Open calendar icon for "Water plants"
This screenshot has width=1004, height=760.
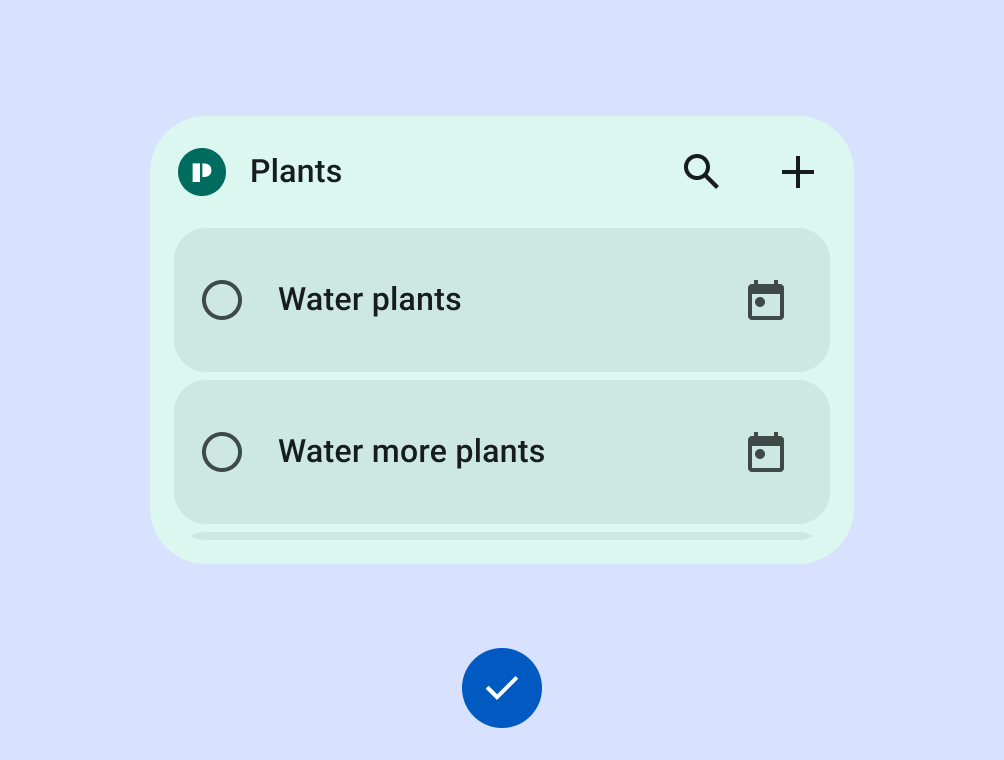click(x=766, y=300)
